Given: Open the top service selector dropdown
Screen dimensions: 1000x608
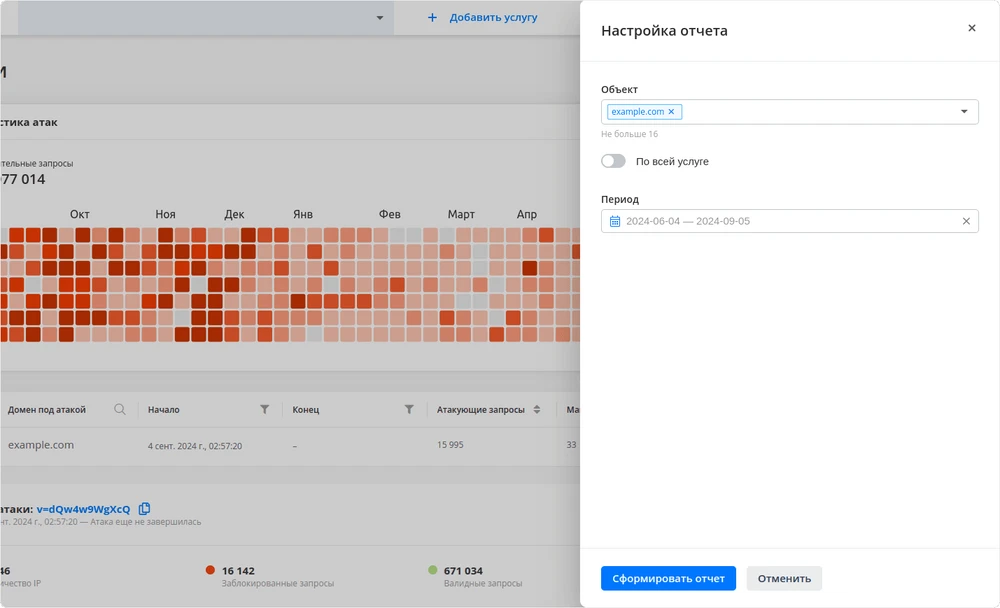Looking at the screenshot, I should point(380,17).
